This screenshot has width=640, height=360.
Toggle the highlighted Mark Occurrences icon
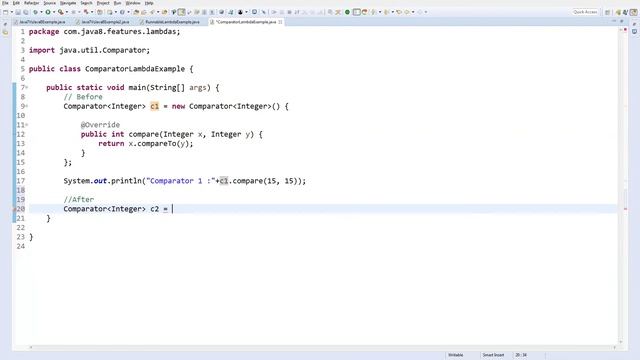coord(181,12)
